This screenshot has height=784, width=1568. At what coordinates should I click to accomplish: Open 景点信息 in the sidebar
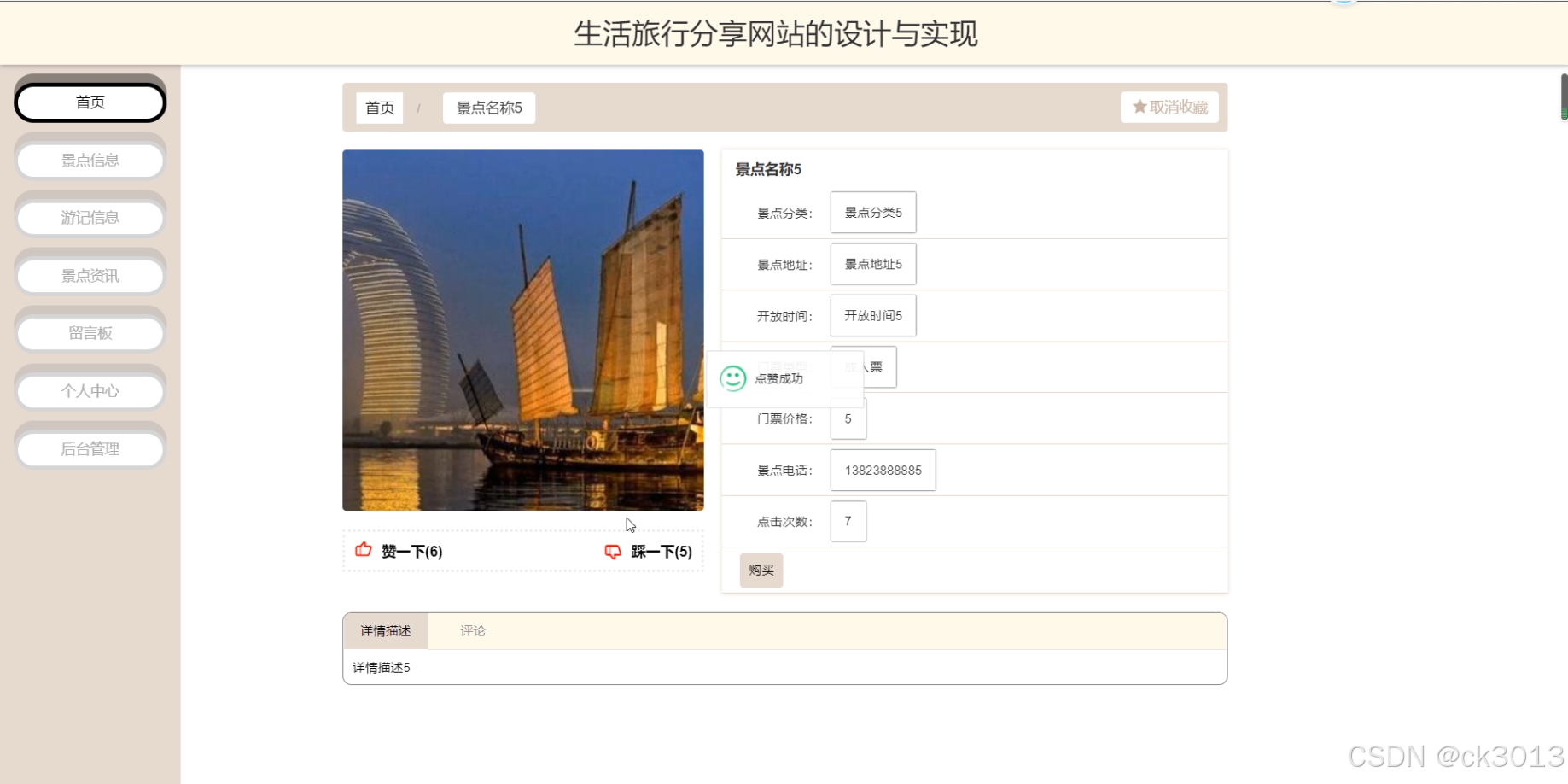pyautogui.click(x=90, y=160)
